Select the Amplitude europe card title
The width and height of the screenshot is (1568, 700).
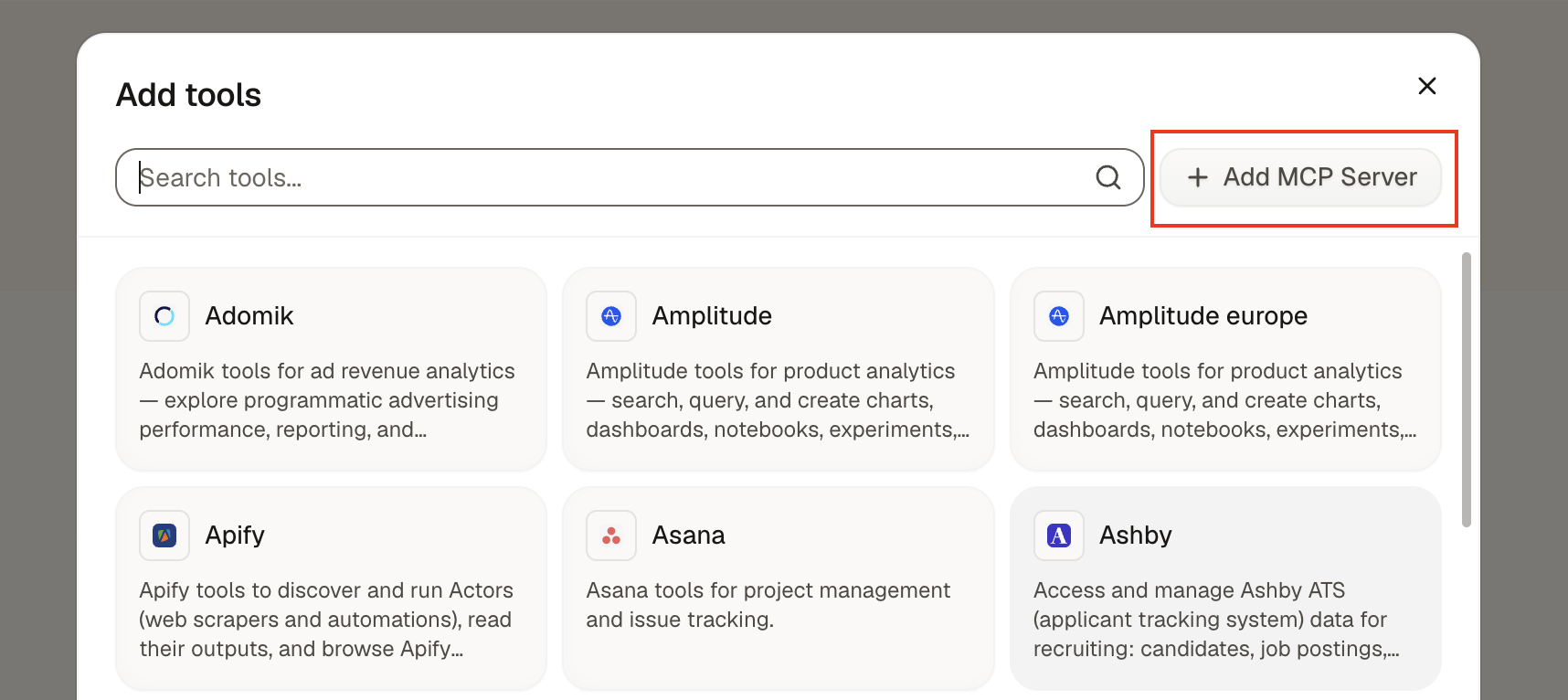1203,316
